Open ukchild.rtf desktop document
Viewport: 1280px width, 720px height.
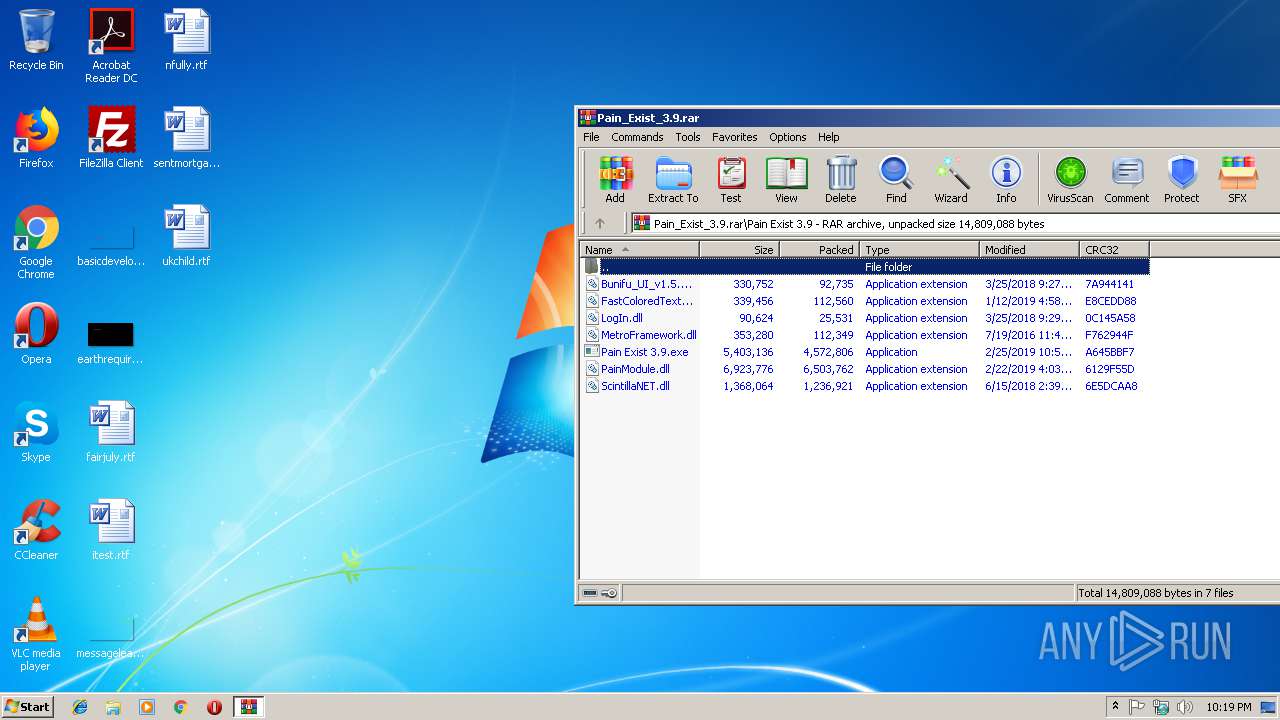(x=186, y=236)
